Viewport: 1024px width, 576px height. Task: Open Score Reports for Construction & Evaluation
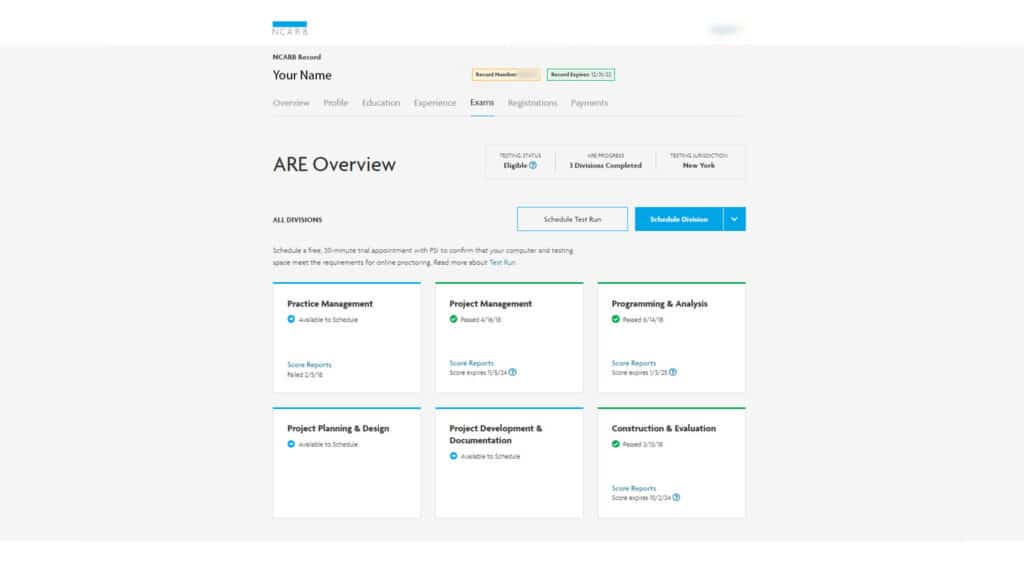point(633,488)
